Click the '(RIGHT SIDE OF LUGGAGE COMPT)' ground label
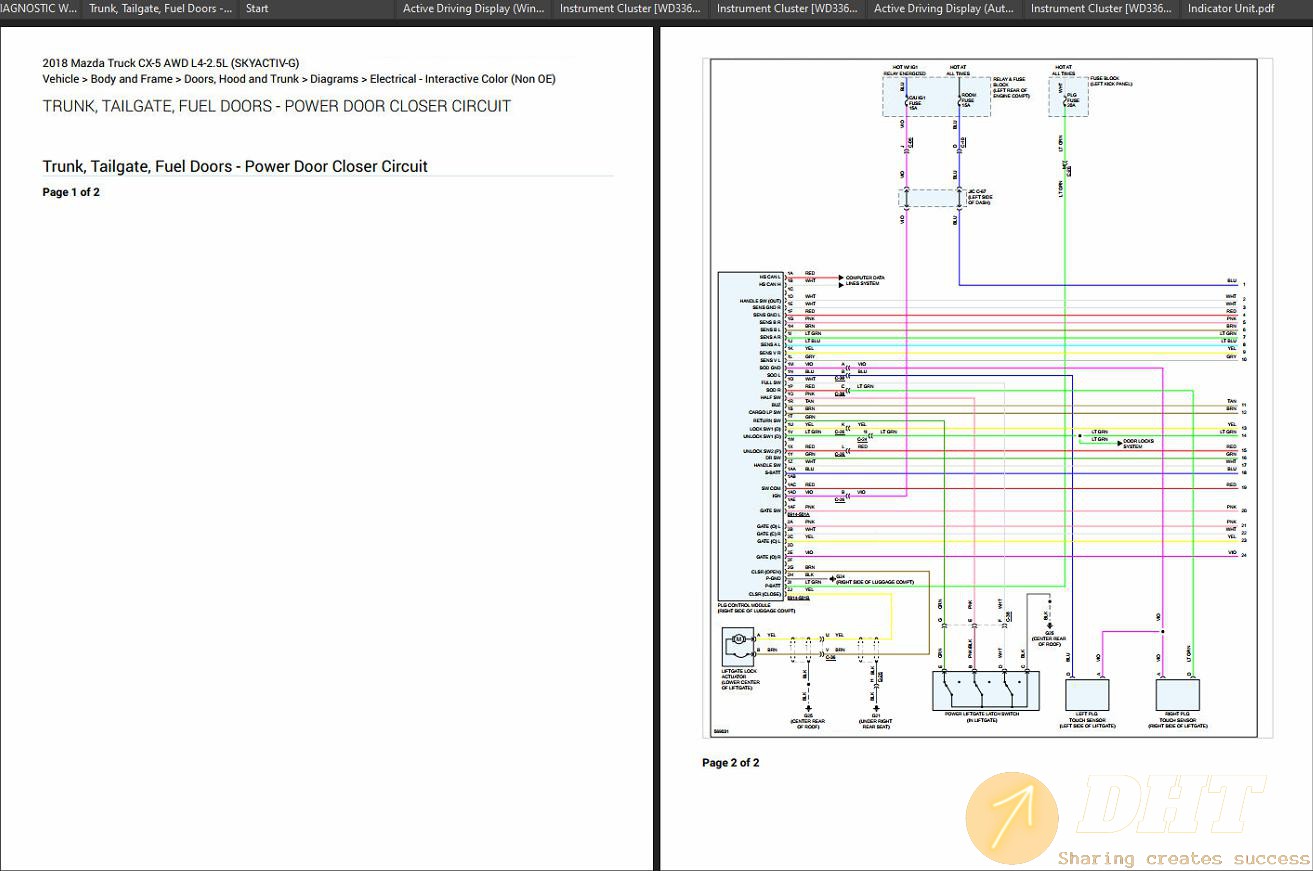Viewport: 1313px width, 871px height. tap(875, 581)
